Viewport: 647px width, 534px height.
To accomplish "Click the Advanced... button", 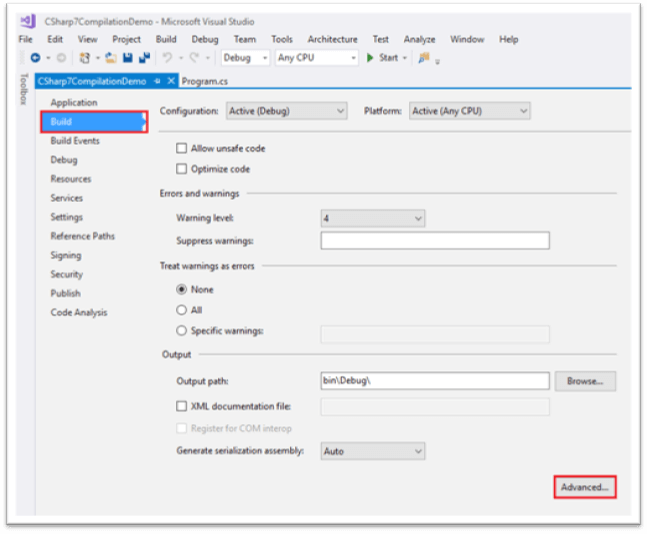I will tap(585, 487).
